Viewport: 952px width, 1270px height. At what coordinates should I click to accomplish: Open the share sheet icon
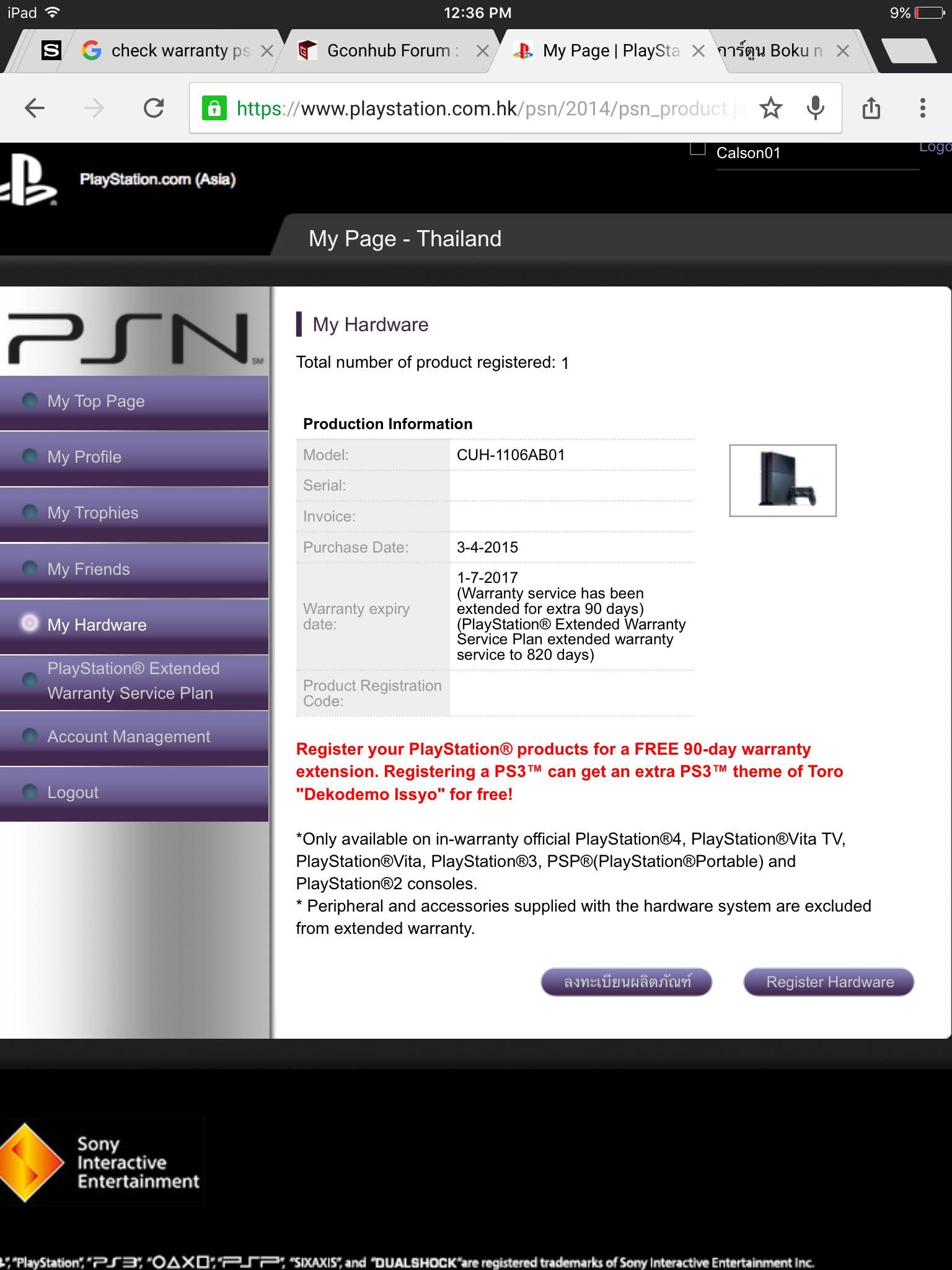coord(871,108)
